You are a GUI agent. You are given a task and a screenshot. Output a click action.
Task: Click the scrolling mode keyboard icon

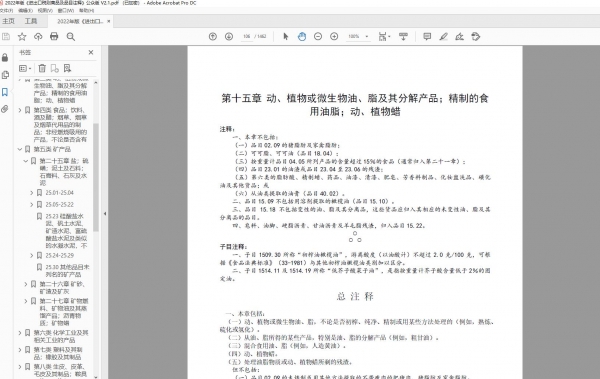(x=403, y=36)
